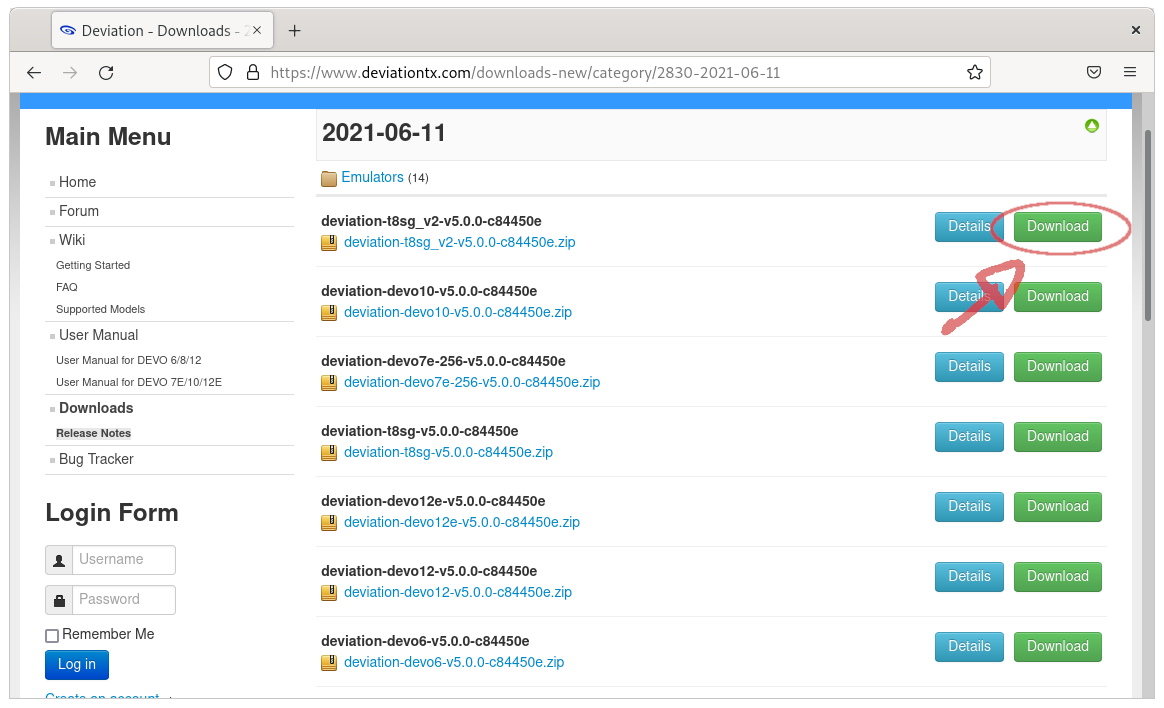Open the Emulators category link
The image size is (1164, 708).
[373, 177]
